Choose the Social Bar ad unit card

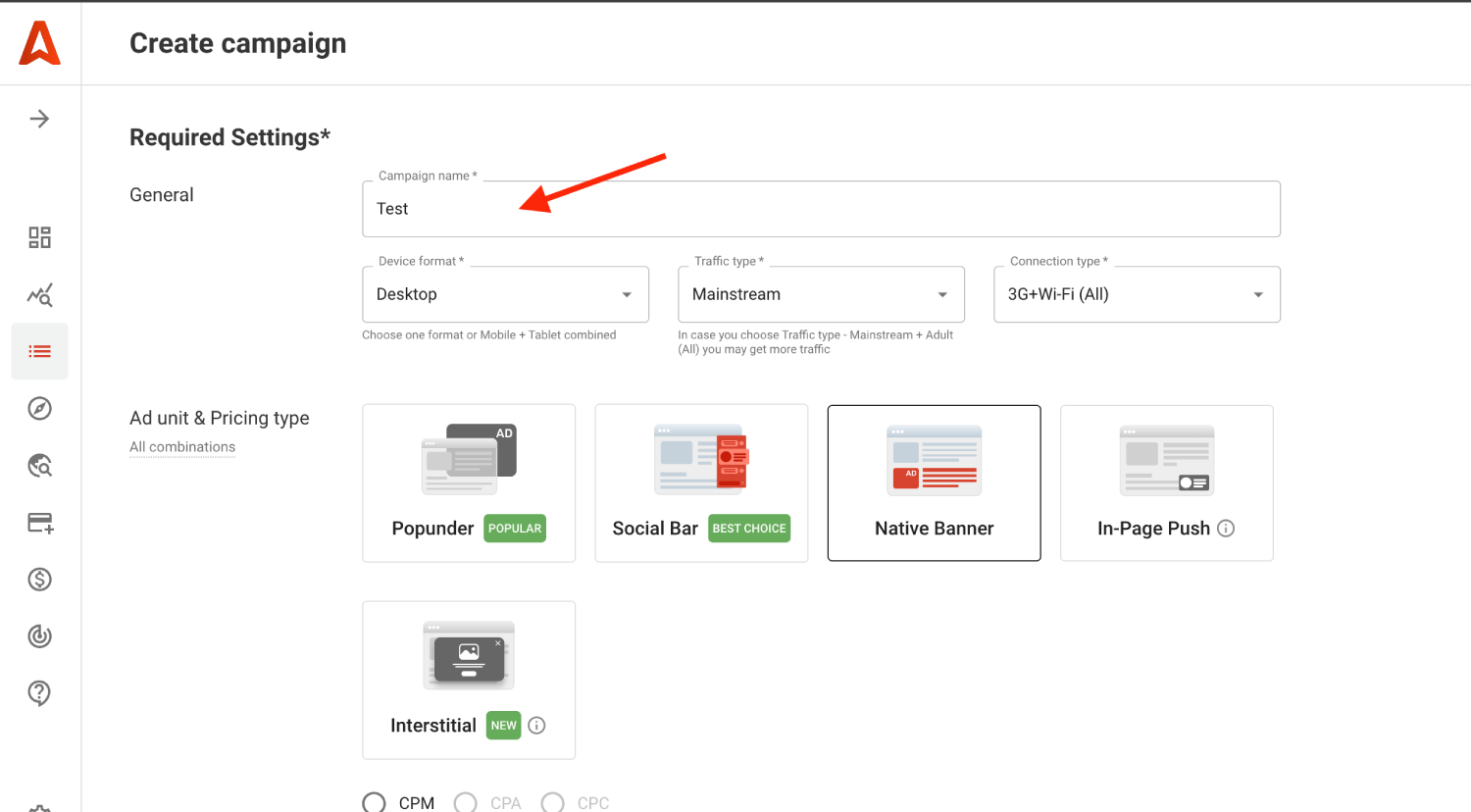[x=701, y=483]
